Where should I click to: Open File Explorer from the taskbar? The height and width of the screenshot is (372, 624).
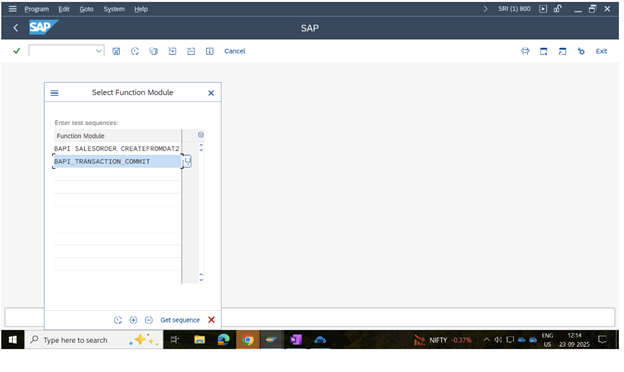199,340
